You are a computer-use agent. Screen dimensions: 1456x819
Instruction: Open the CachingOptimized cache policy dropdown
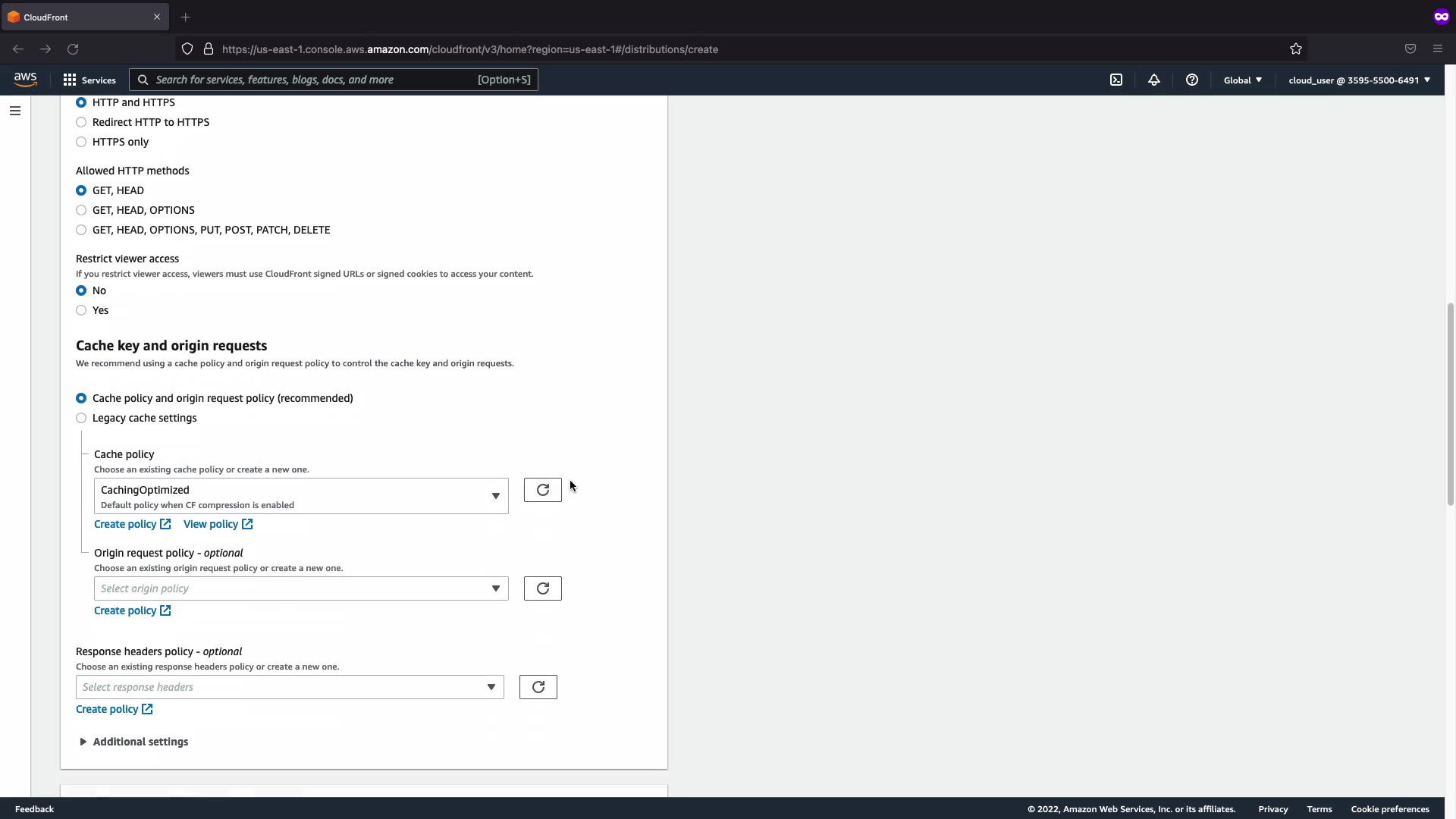click(301, 496)
